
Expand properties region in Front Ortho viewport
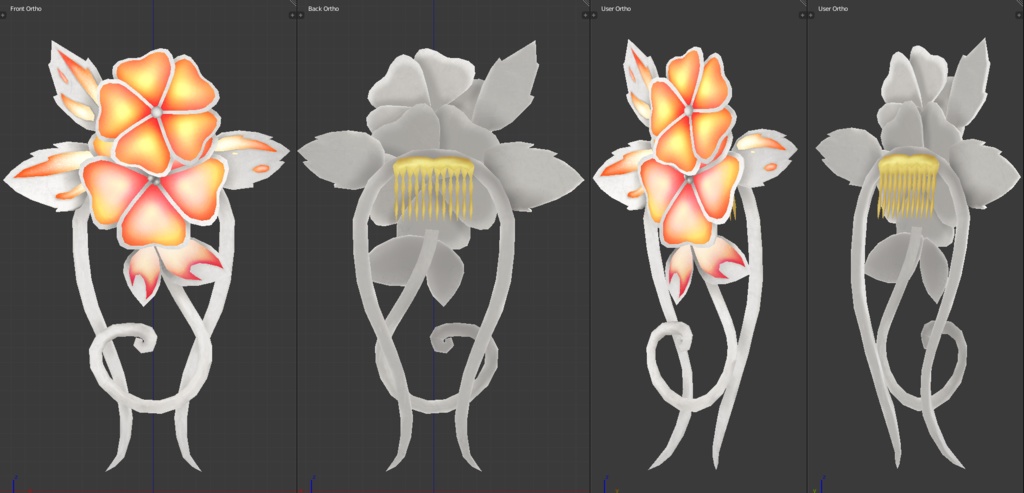[292, 15]
